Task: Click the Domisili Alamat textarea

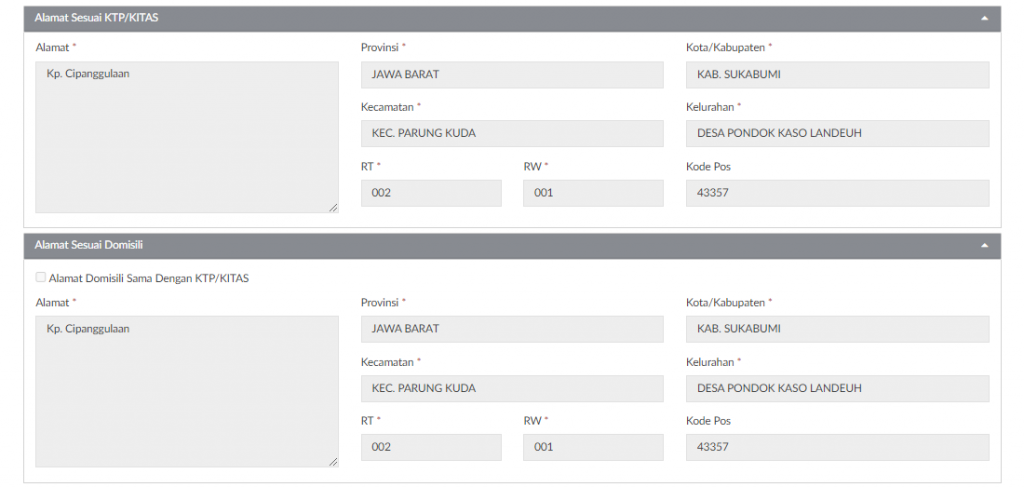Action: (x=187, y=391)
